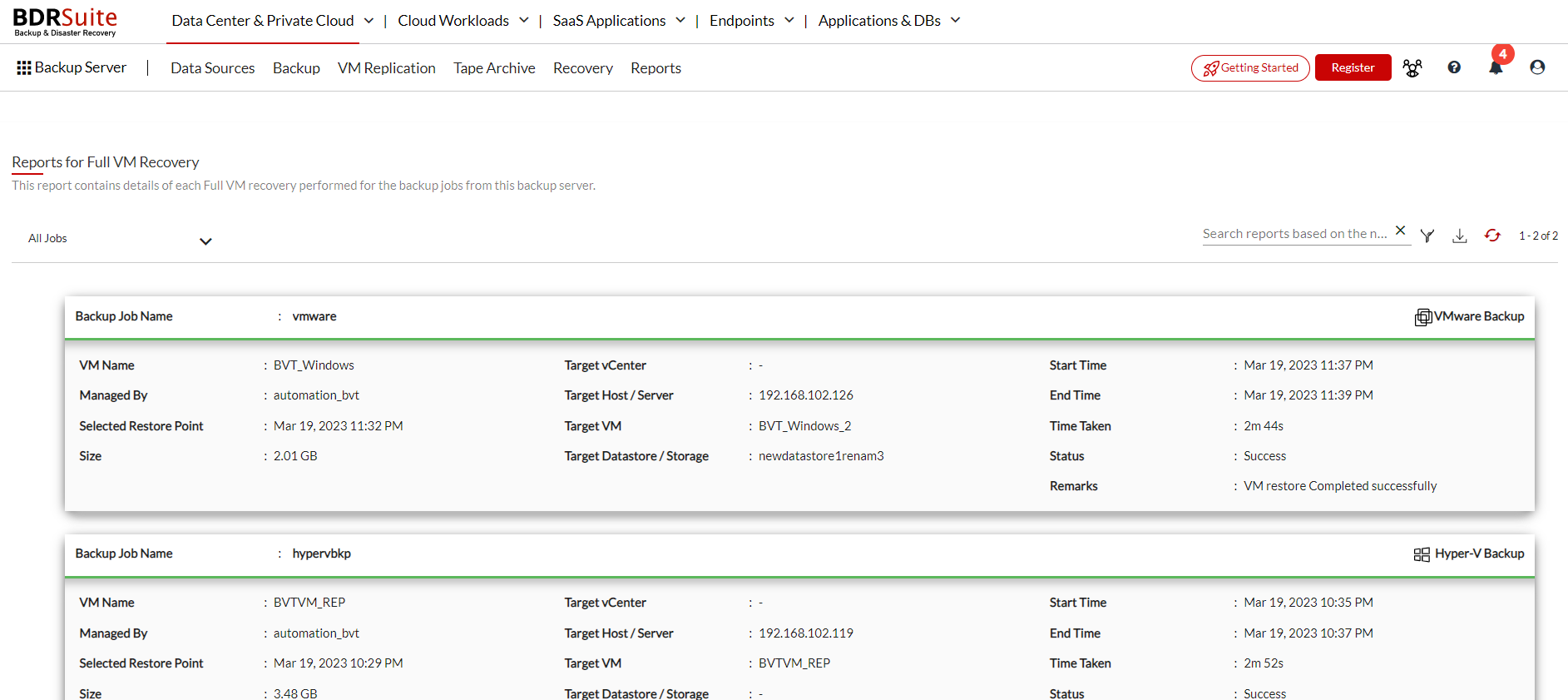Open the Reports menu
Screen dimensions: 1568x700
(x=655, y=68)
